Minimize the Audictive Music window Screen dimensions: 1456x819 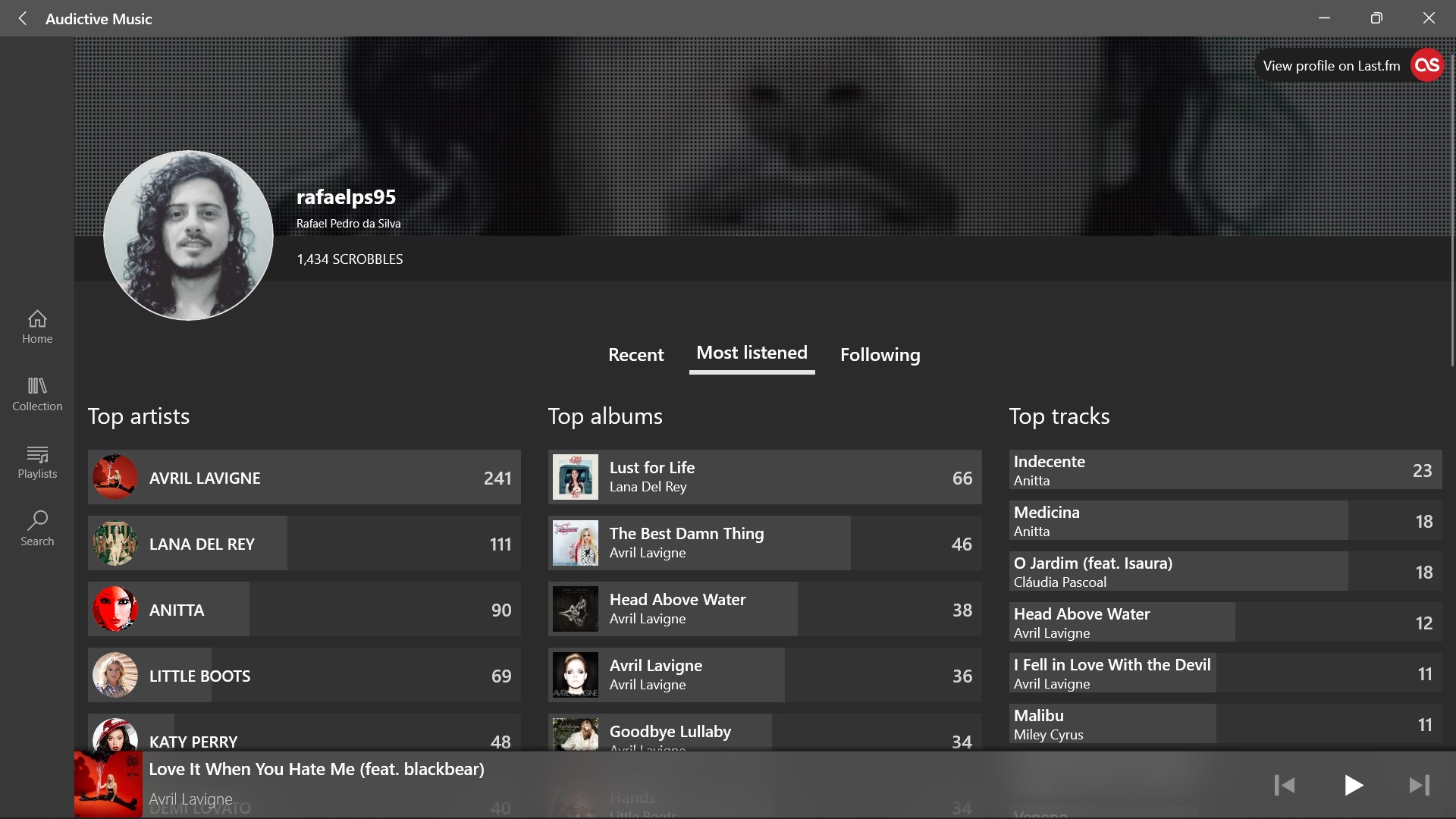click(1324, 18)
